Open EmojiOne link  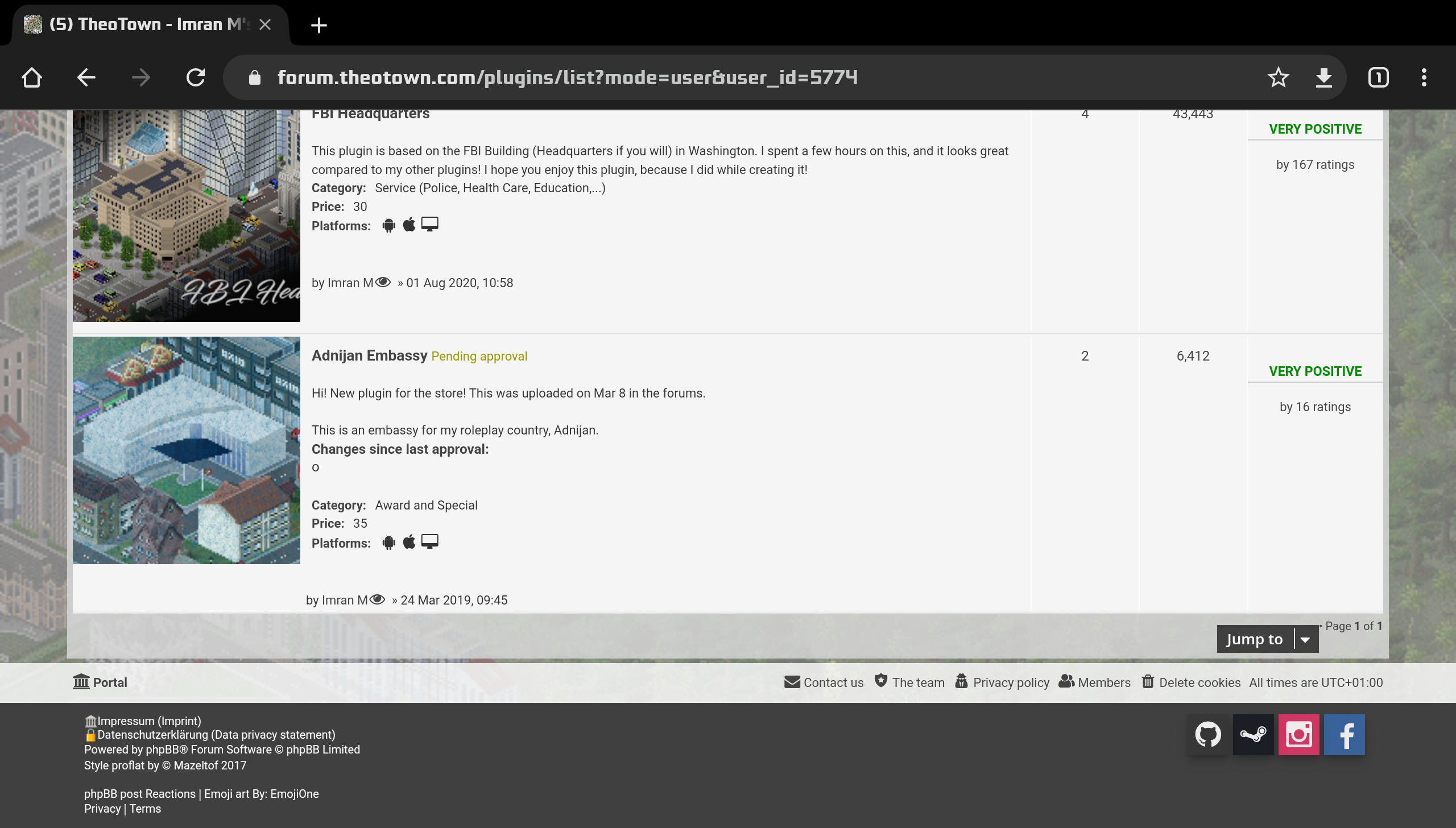pos(295,794)
